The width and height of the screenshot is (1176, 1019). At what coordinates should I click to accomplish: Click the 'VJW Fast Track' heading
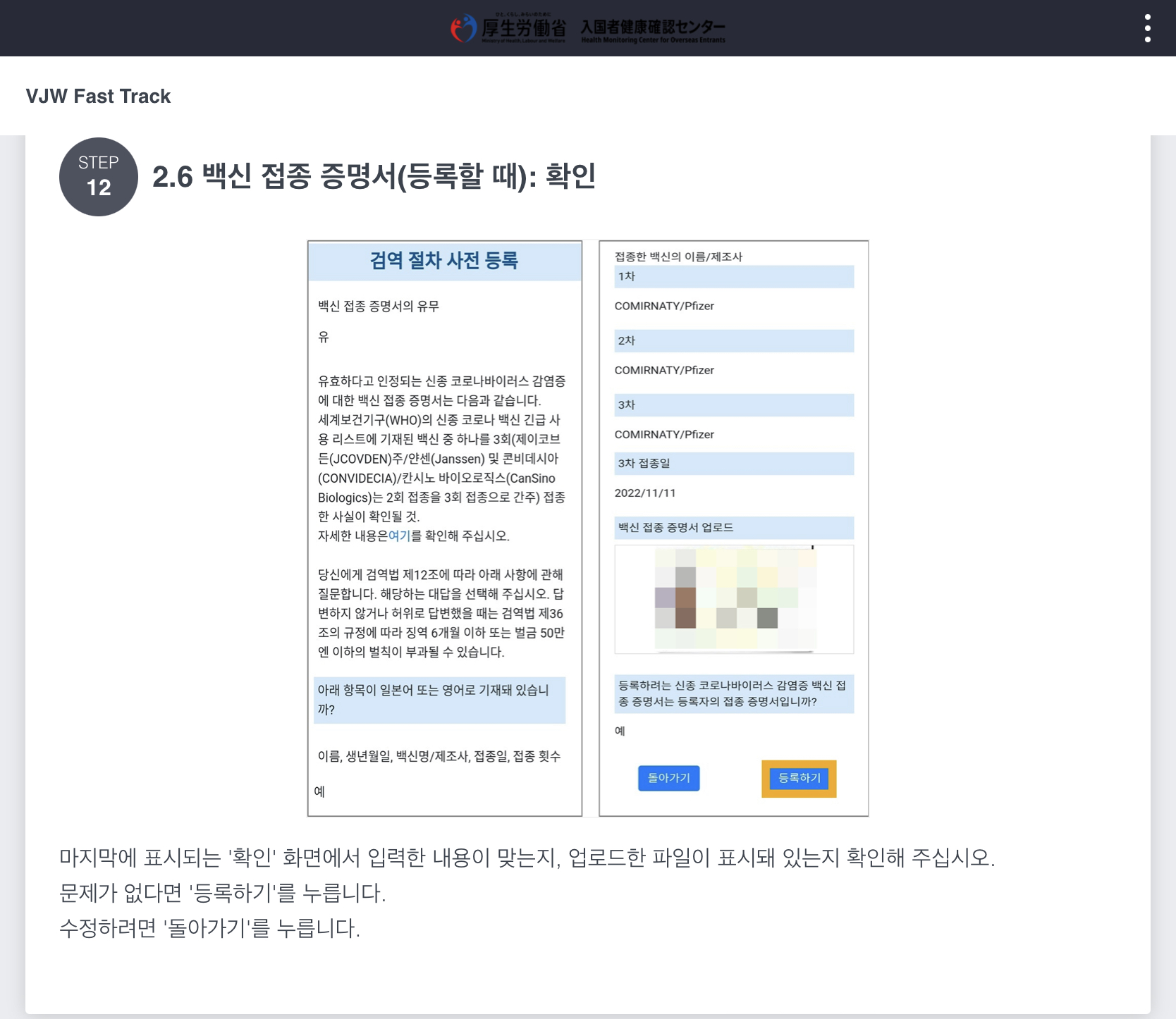point(98,96)
